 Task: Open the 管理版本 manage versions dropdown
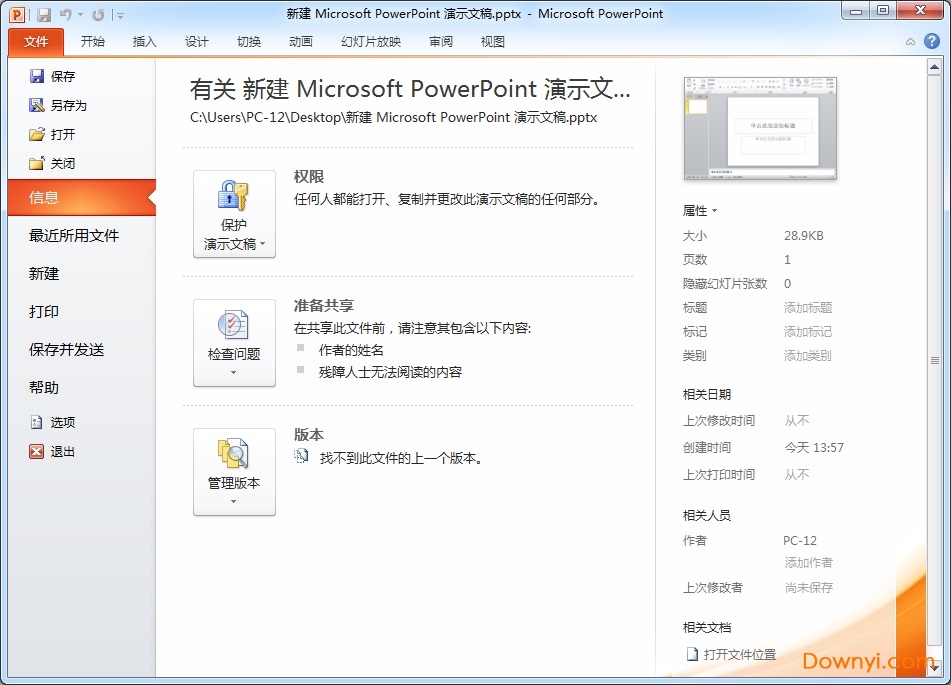[234, 471]
